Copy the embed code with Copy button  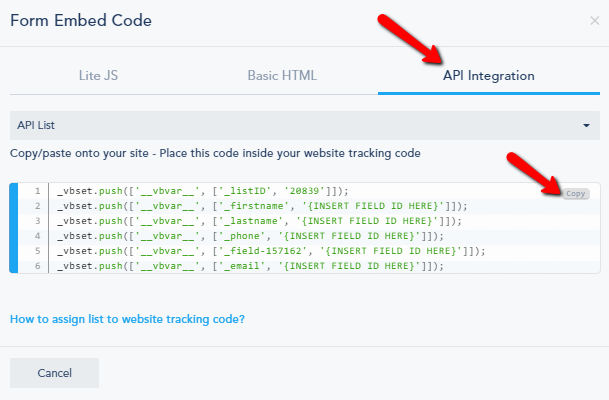575,193
